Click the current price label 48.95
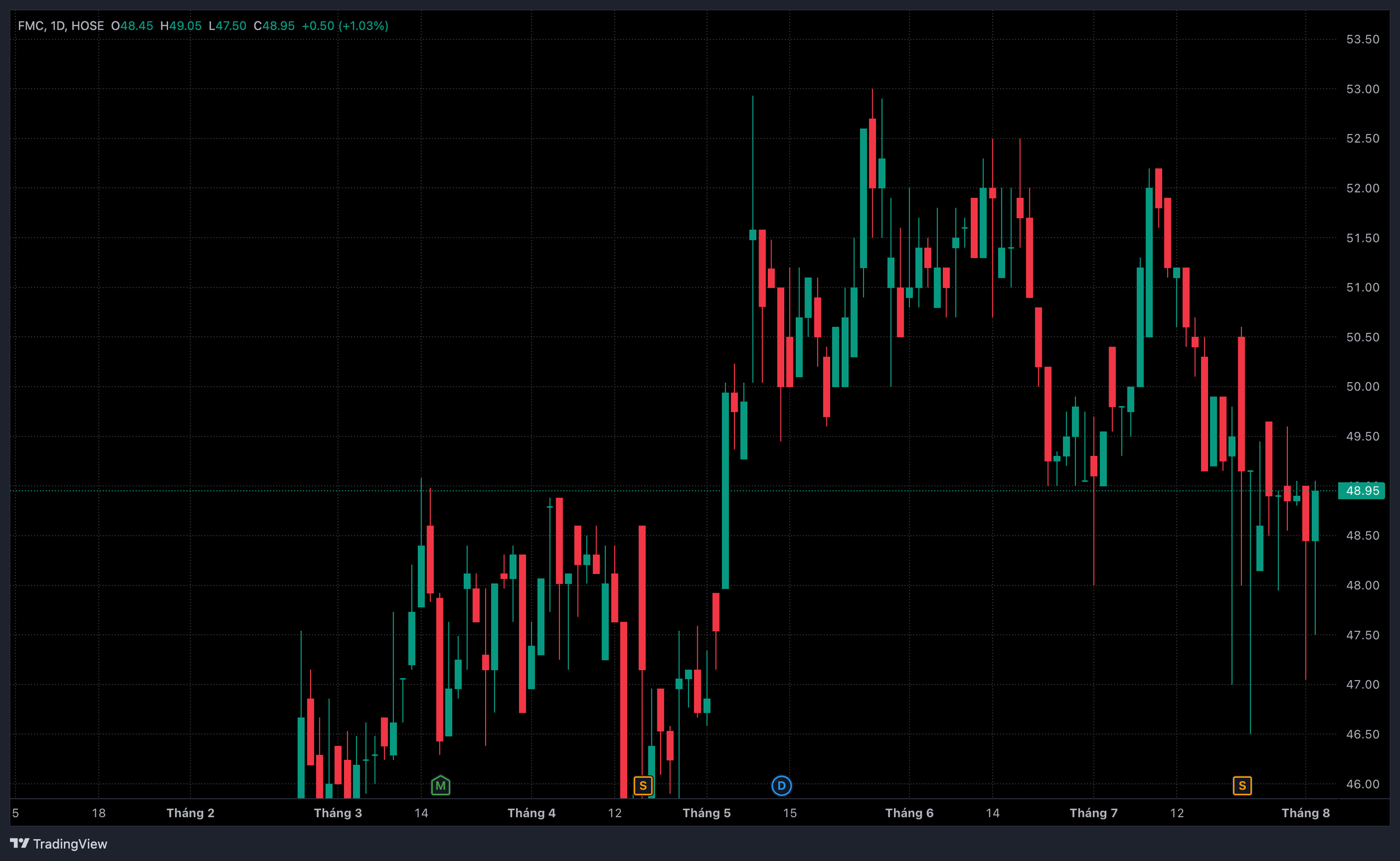Viewport: 1400px width, 861px height. (x=1362, y=490)
